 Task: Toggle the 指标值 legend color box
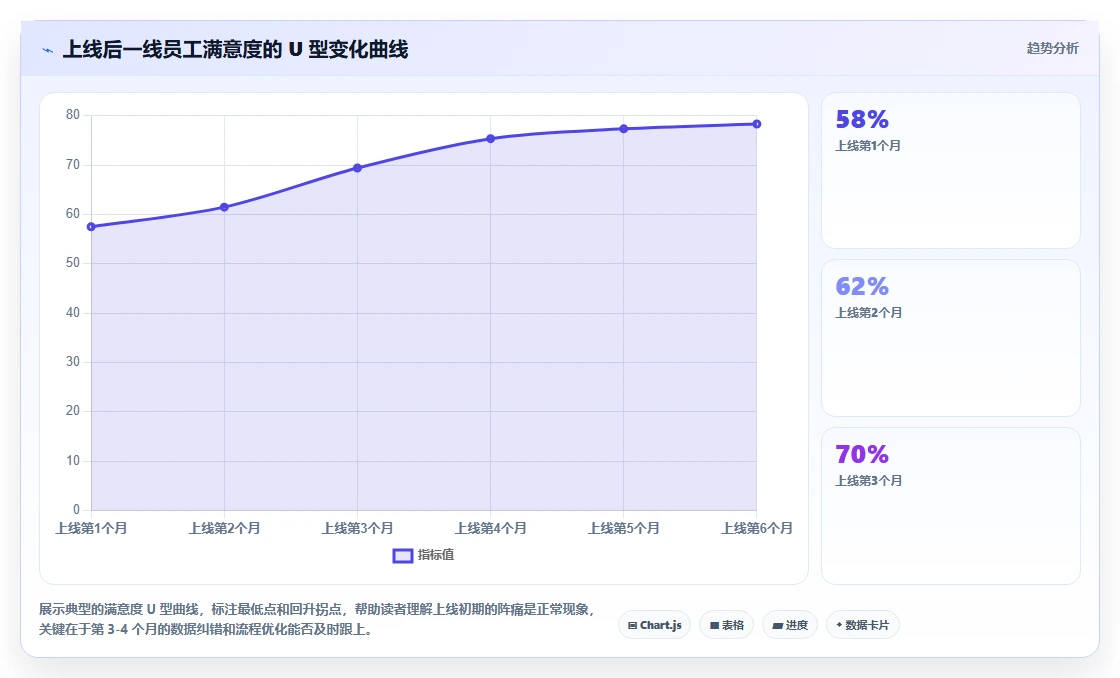tap(403, 555)
